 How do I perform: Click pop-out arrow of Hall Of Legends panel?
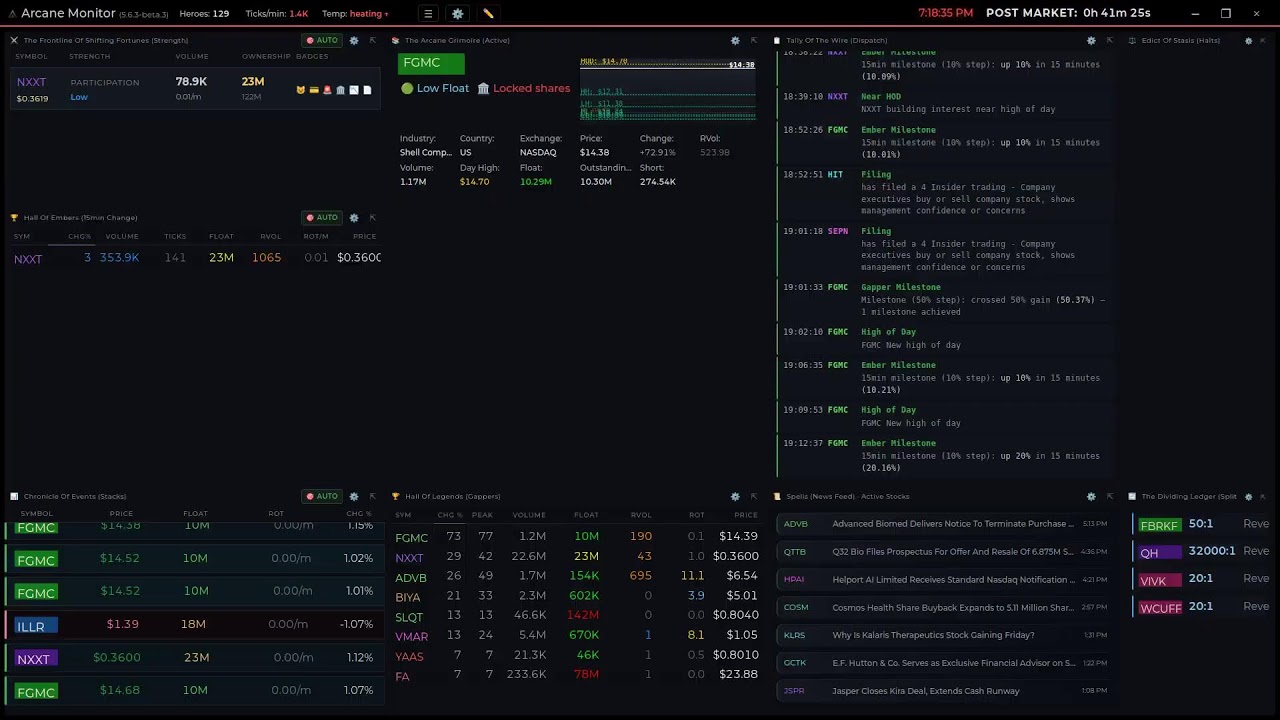tap(754, 496)
